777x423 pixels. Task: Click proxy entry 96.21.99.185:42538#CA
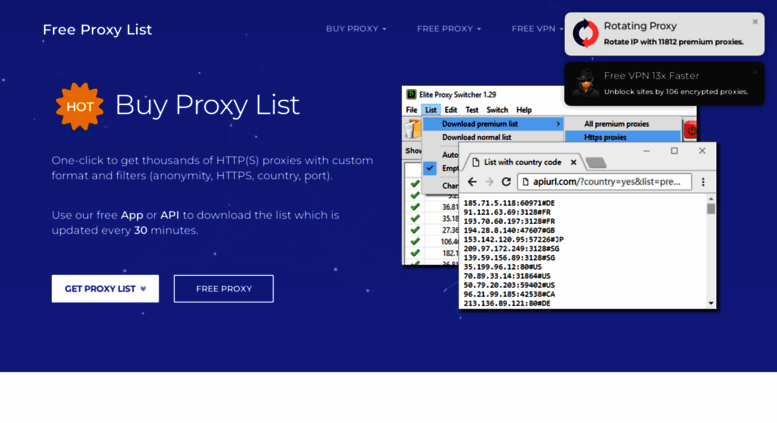[509, 294]
